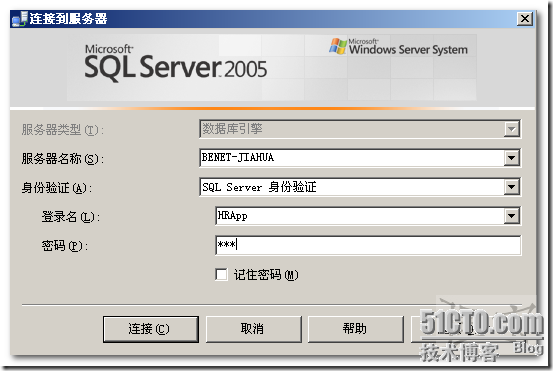Click the 服务器类型(T) label
The image size is (553, 371).
click(63, 130)
